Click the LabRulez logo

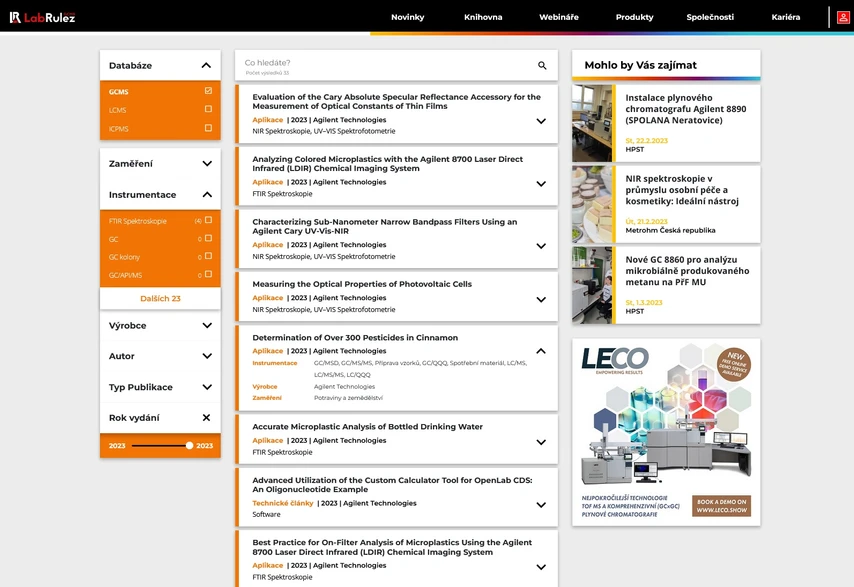pyautogui.click(x=42, y=17)
